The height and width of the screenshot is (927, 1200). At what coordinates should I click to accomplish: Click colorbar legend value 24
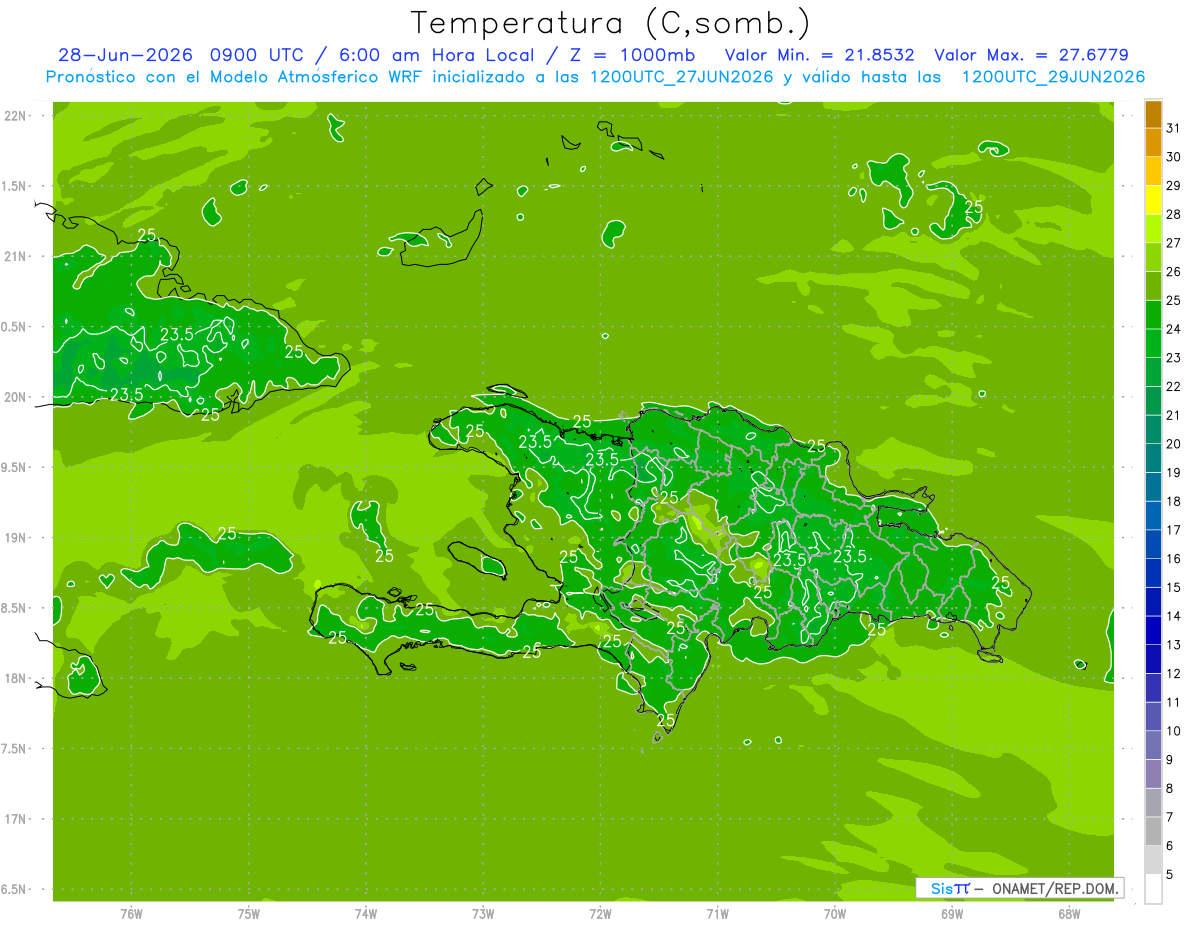pos(1174,329)
